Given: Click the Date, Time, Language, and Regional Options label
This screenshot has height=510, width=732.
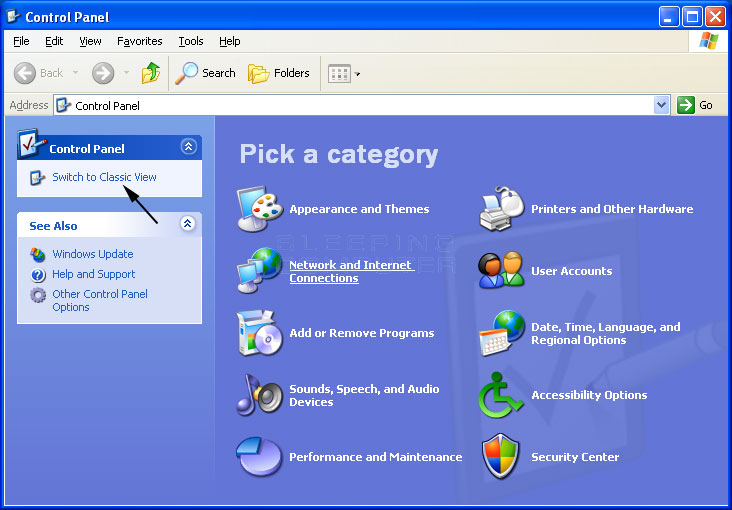Looking at the screenshot, I should 605,333.
